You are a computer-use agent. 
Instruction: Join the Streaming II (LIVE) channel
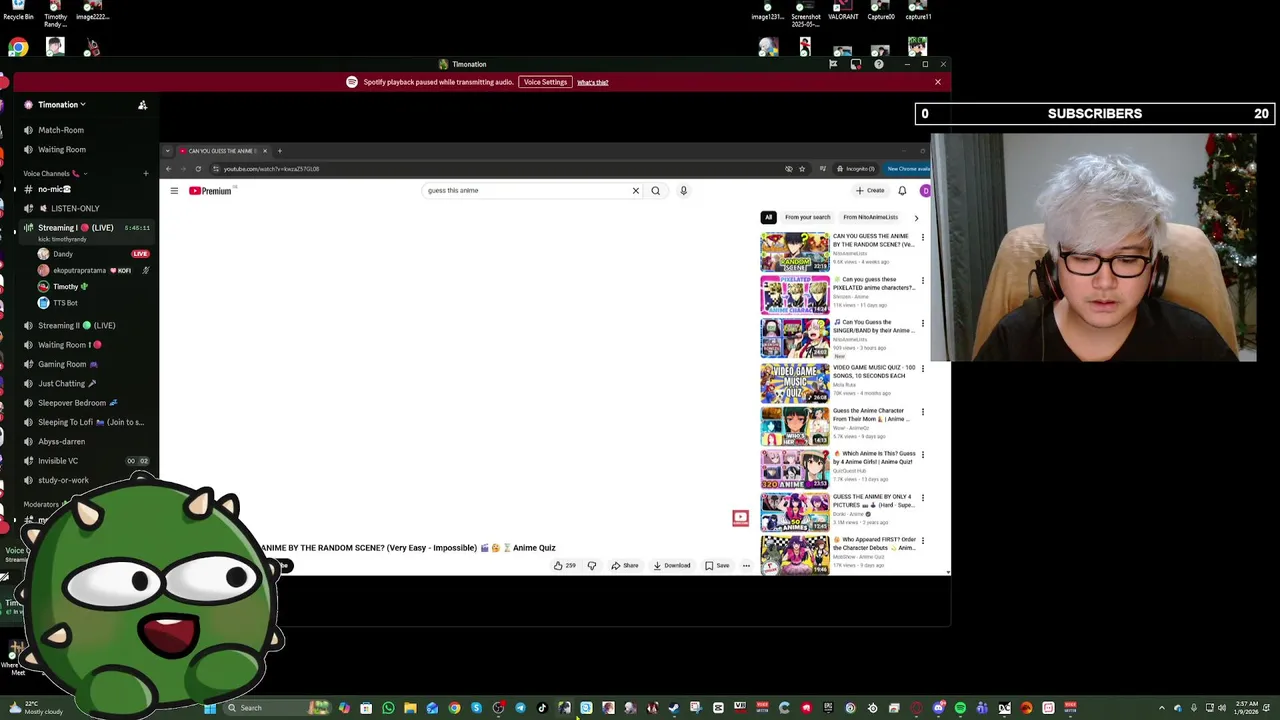coord(77,325)
